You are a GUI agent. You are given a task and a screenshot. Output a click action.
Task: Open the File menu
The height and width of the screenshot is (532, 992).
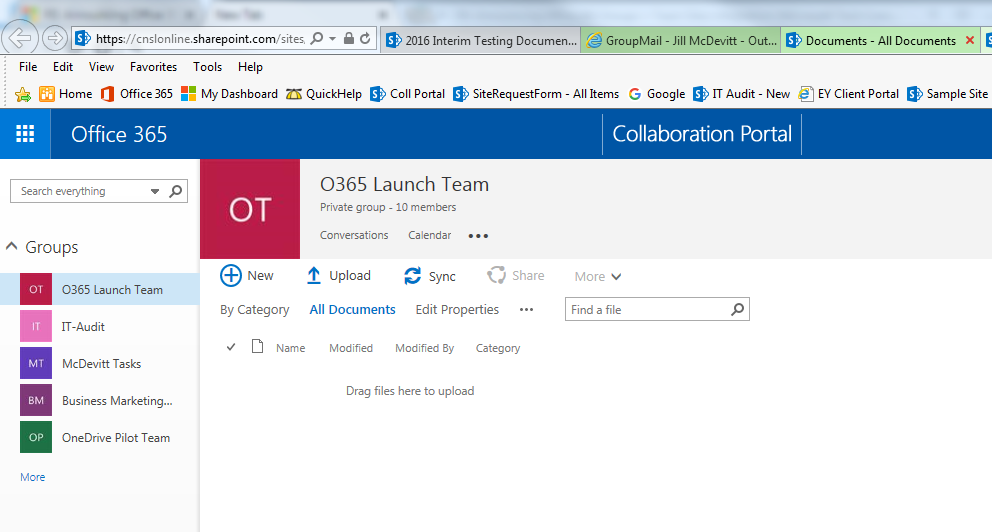(x=28, y=67)
